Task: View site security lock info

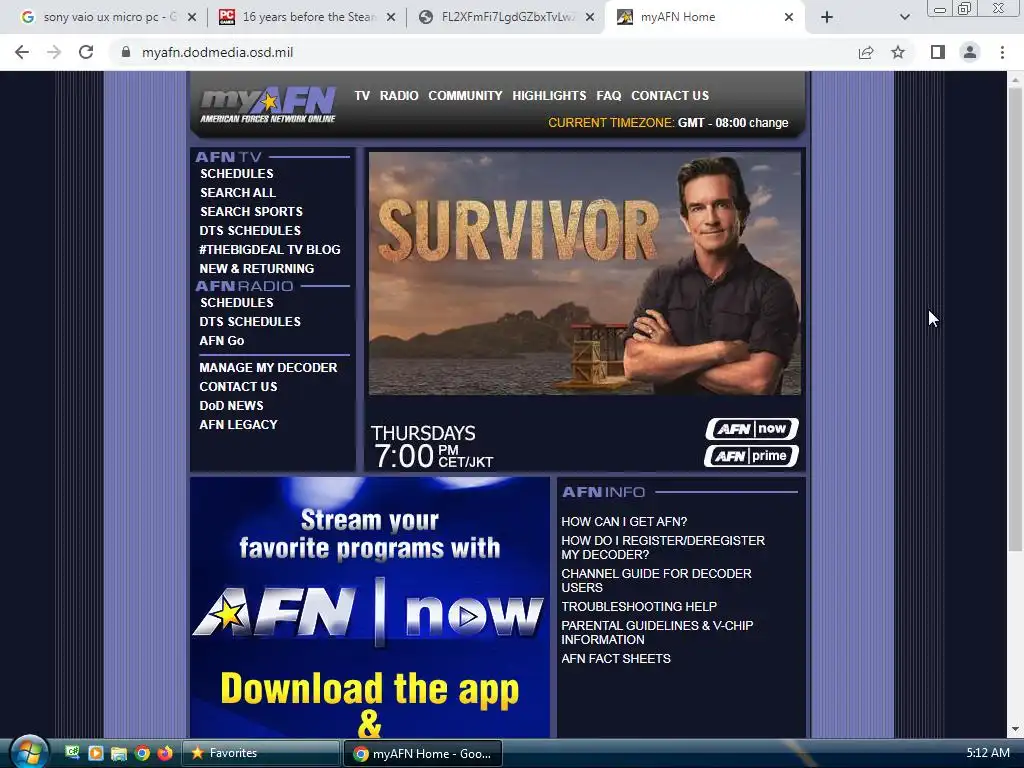Action: [126, 52]
